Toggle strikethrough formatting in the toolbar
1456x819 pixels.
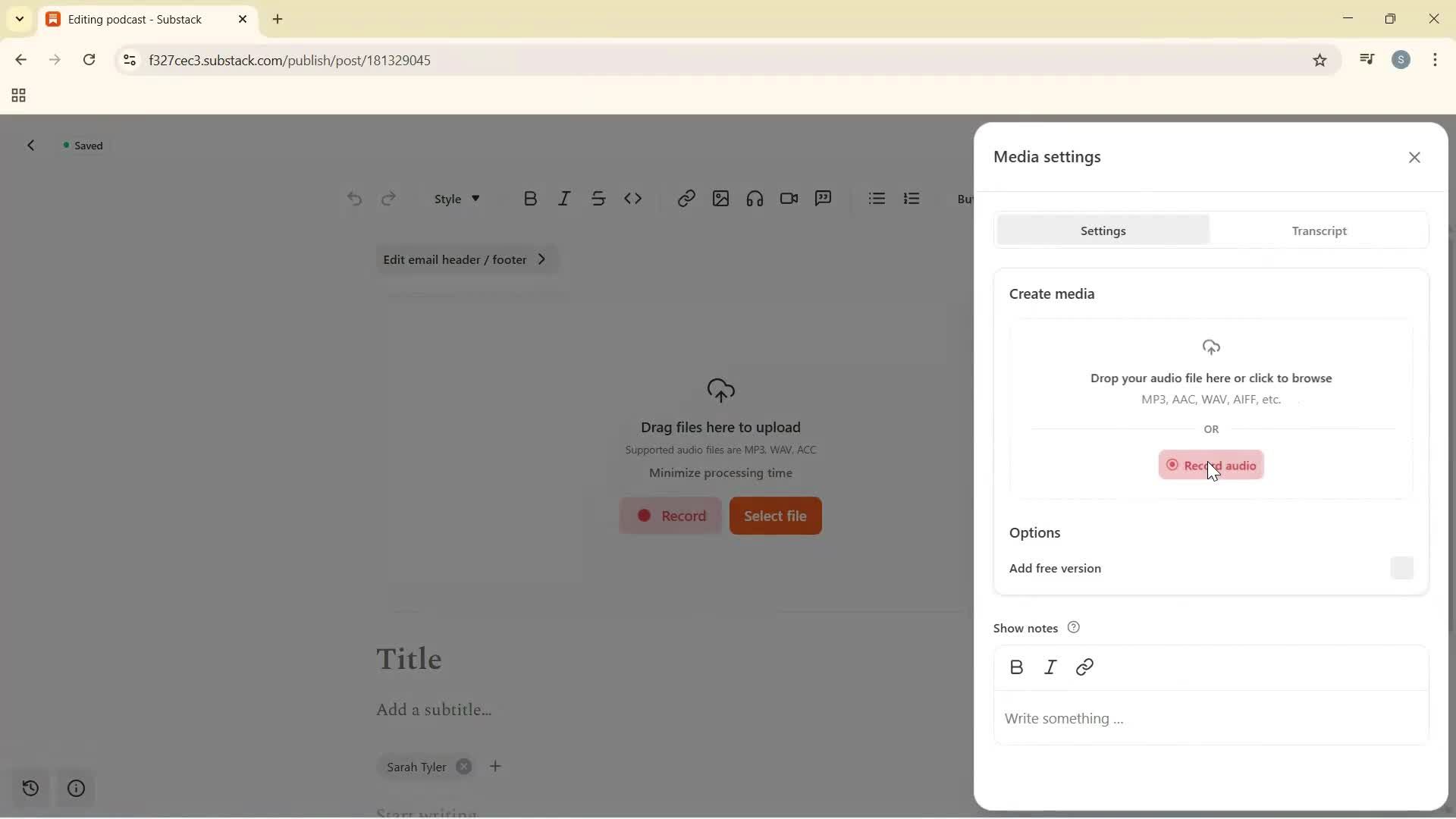(599, 198)
